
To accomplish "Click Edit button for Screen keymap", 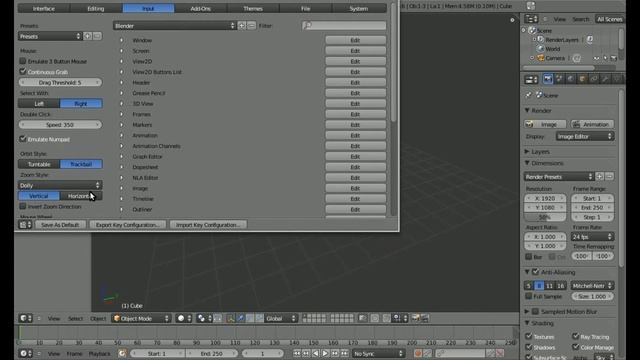I will [x=356, y=51].
